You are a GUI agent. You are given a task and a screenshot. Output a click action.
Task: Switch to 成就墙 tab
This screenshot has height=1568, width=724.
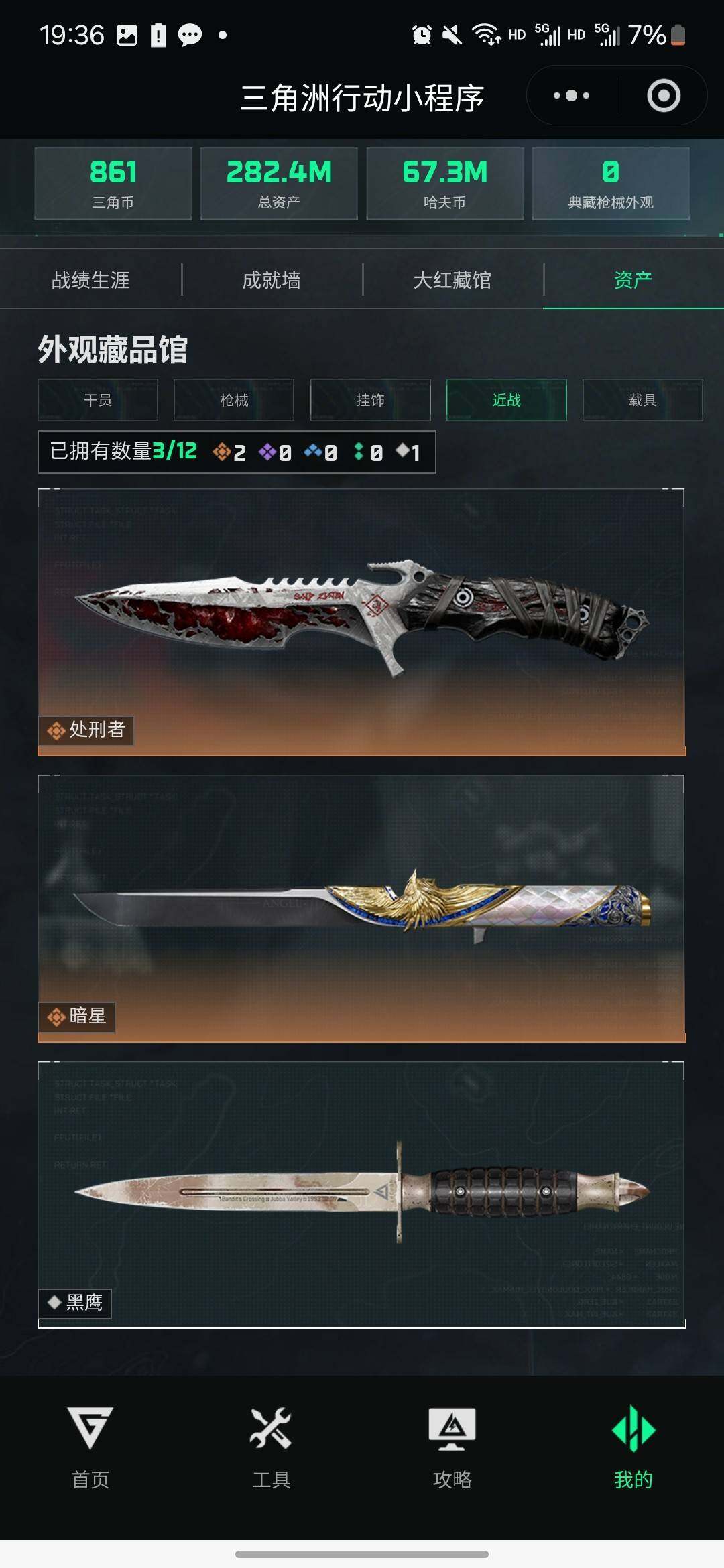pos(271,280)
